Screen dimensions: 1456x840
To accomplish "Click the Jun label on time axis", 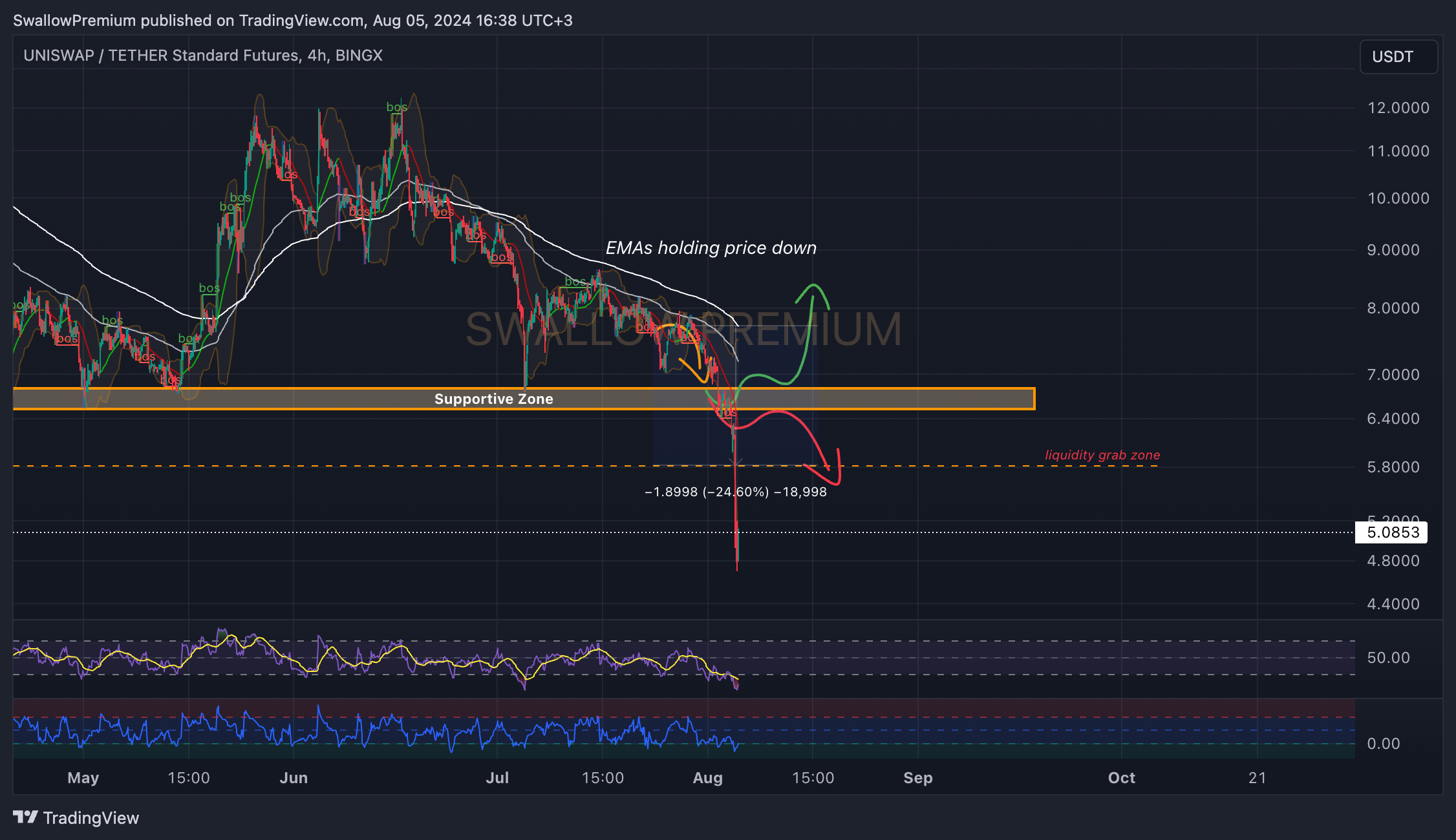I will pos(294,778).
